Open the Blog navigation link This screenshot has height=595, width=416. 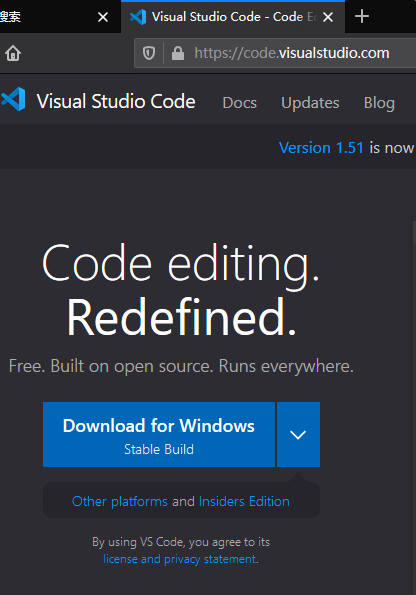tap(379, 103)
